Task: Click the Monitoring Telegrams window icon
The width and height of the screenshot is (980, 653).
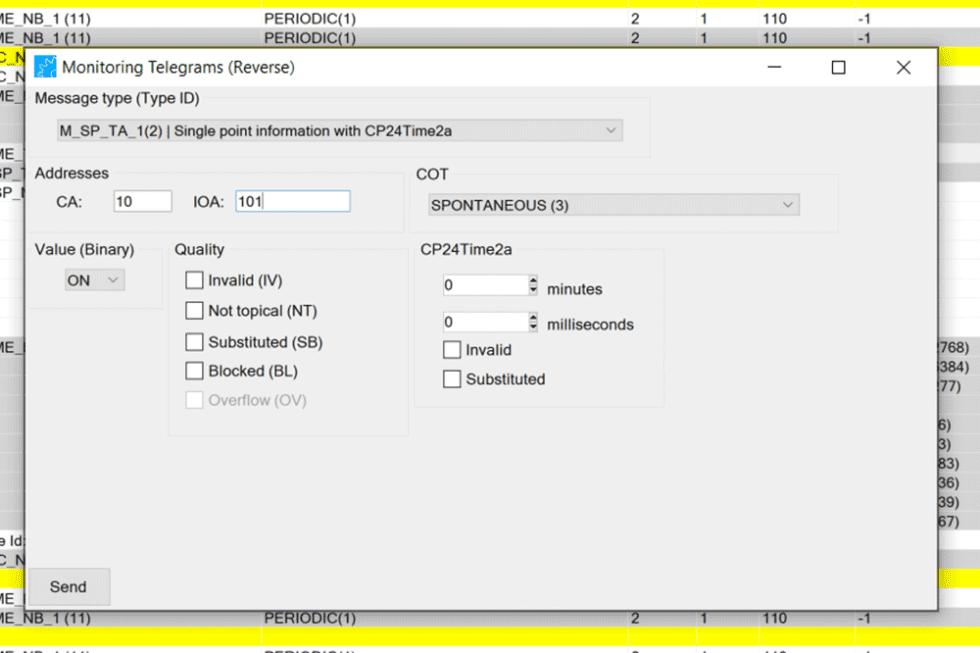Action: click(x=44, y=66)
